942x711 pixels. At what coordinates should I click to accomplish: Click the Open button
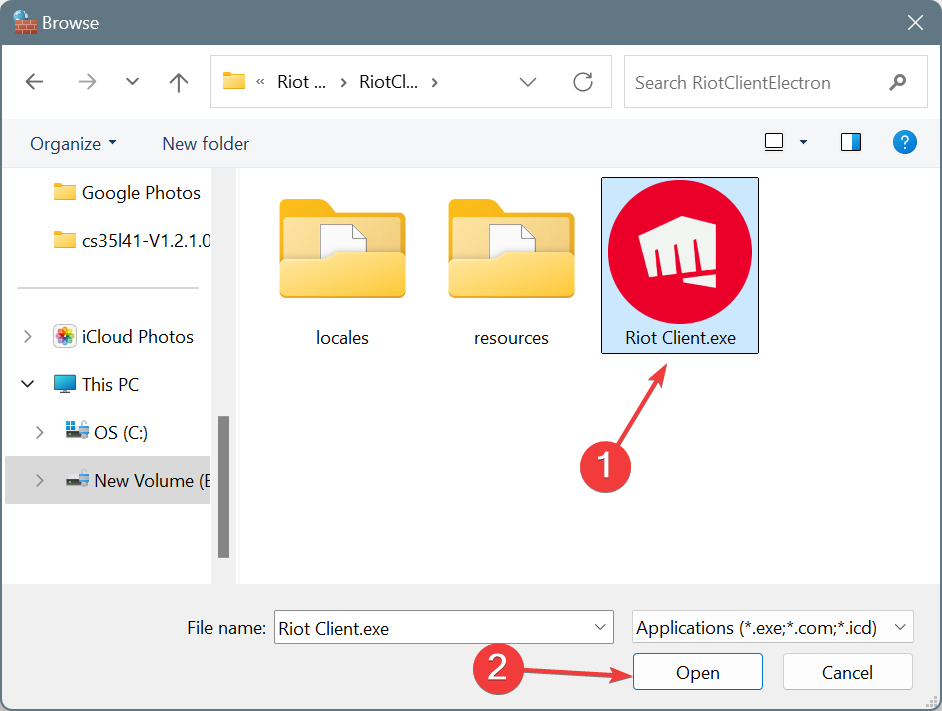coord(697,672)
